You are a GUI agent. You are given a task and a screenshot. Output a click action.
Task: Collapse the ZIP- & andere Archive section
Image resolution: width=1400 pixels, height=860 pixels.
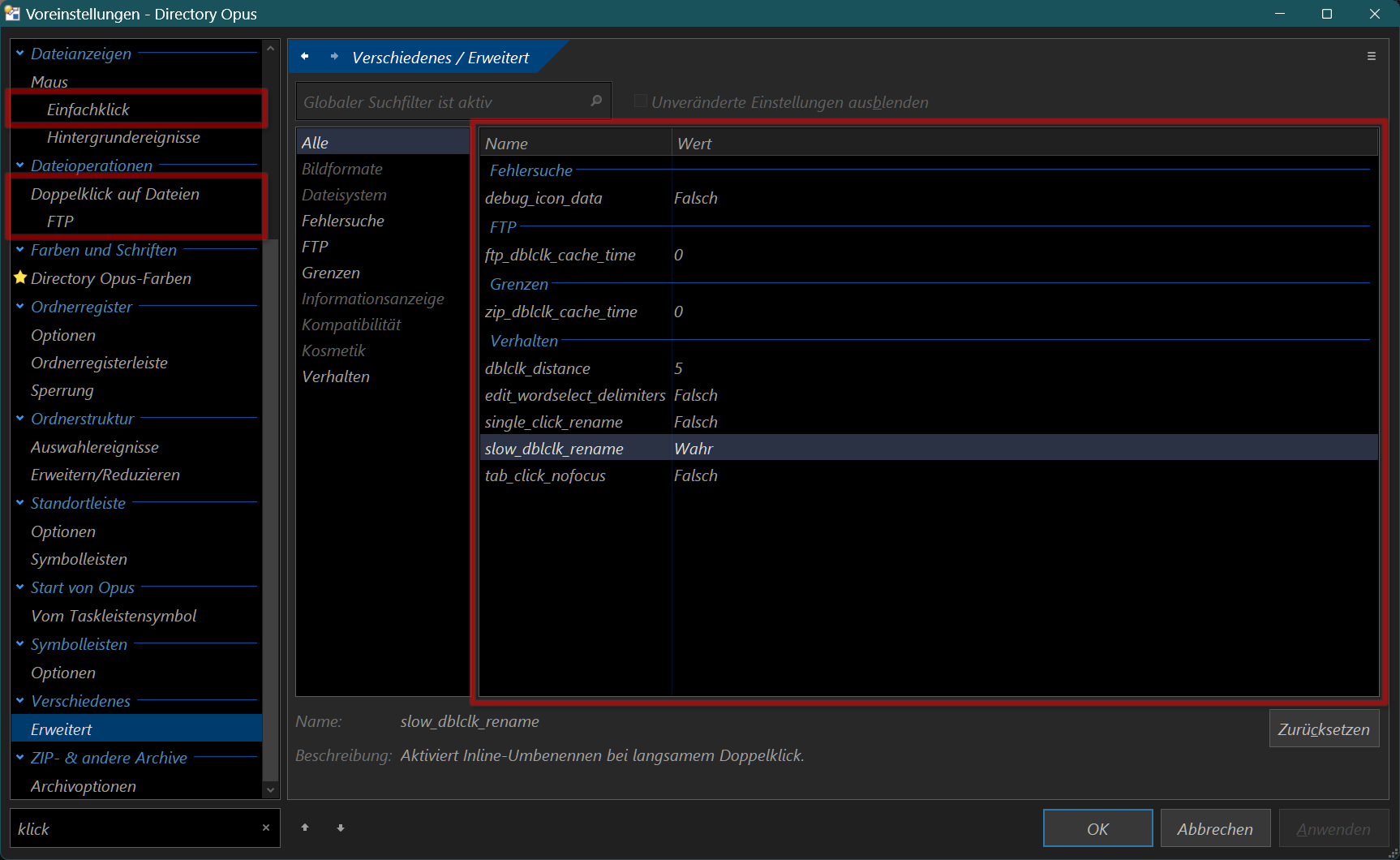pos(20,758)
